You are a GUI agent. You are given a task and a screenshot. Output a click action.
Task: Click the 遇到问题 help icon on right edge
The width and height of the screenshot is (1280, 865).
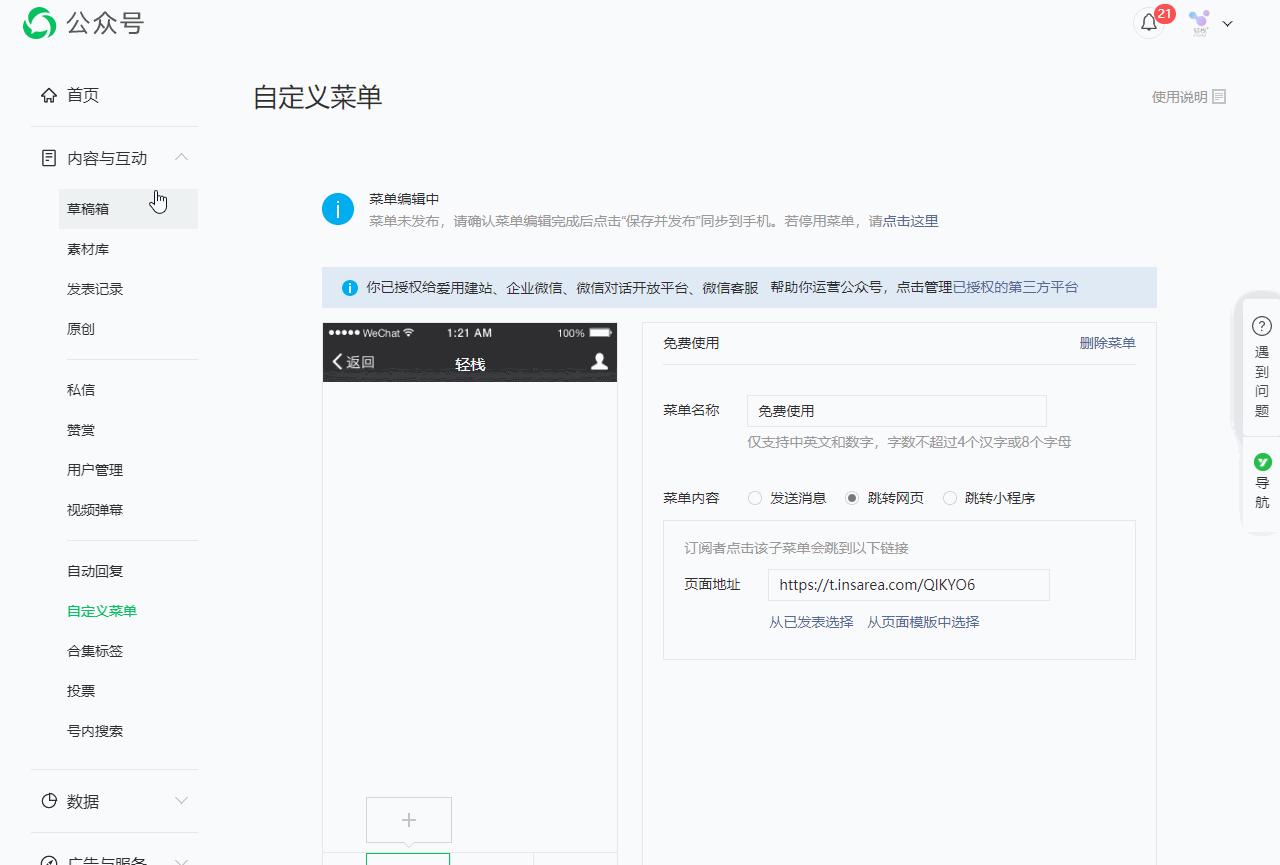tap(1261, 325)
